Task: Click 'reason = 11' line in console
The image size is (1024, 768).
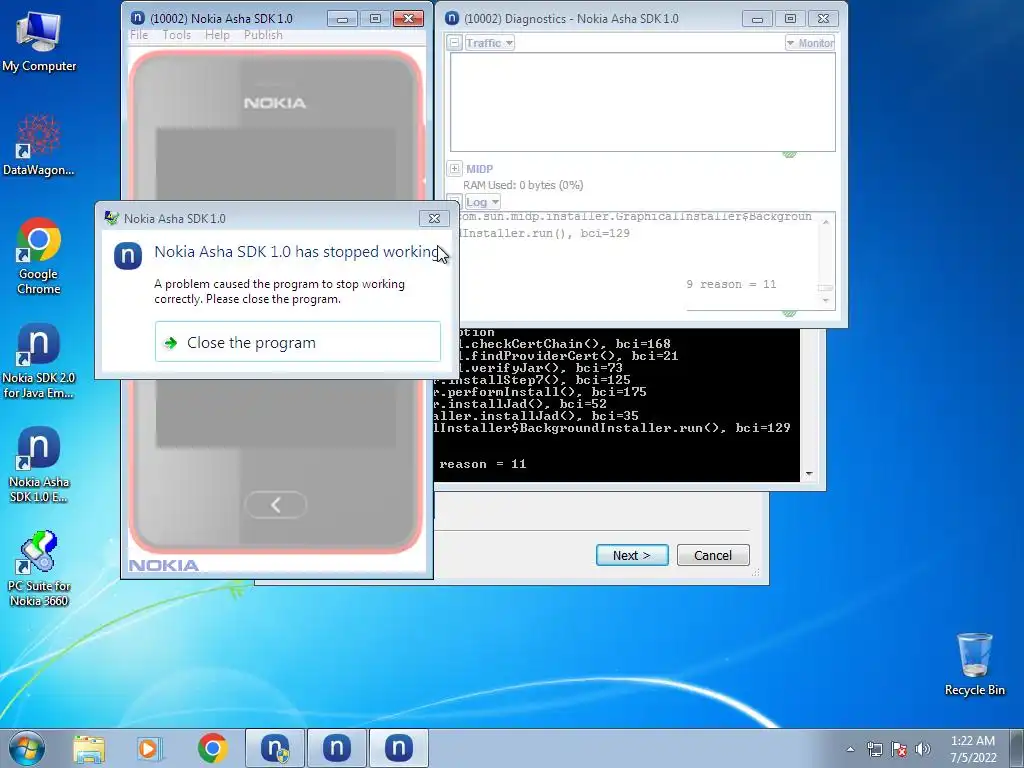Action: click(x=483, y=464)
